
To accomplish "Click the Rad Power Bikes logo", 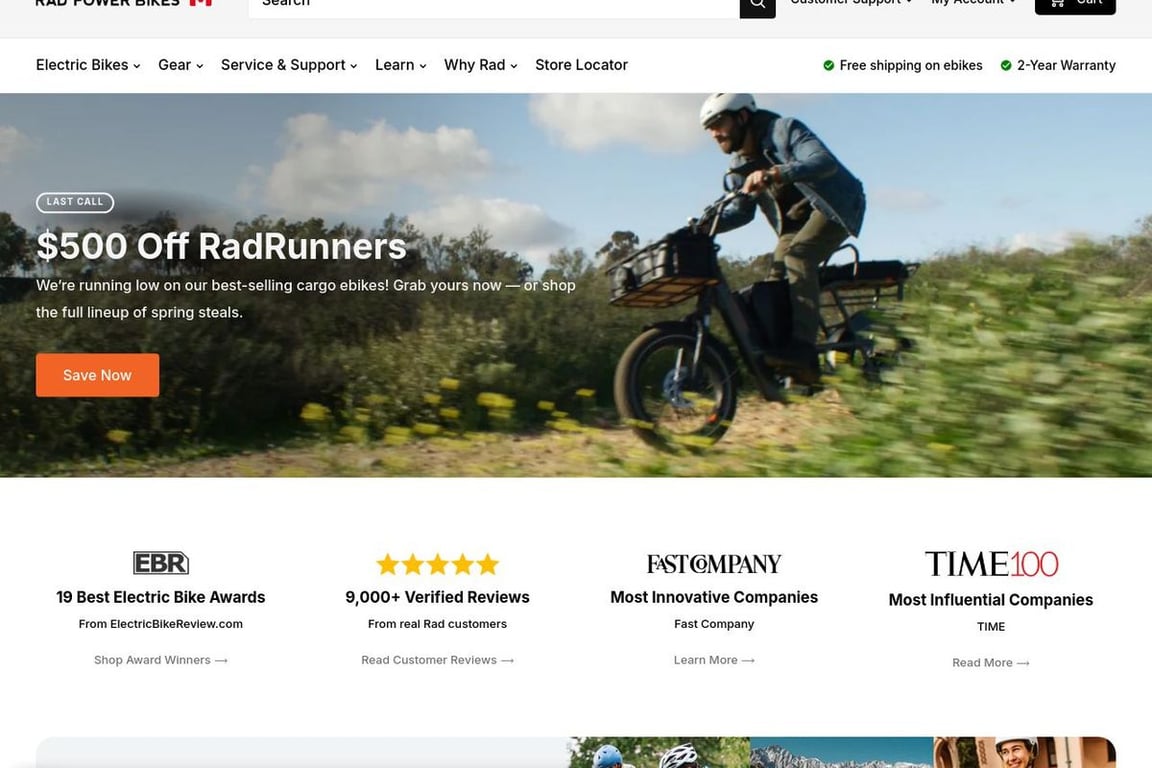I will 108,3.
